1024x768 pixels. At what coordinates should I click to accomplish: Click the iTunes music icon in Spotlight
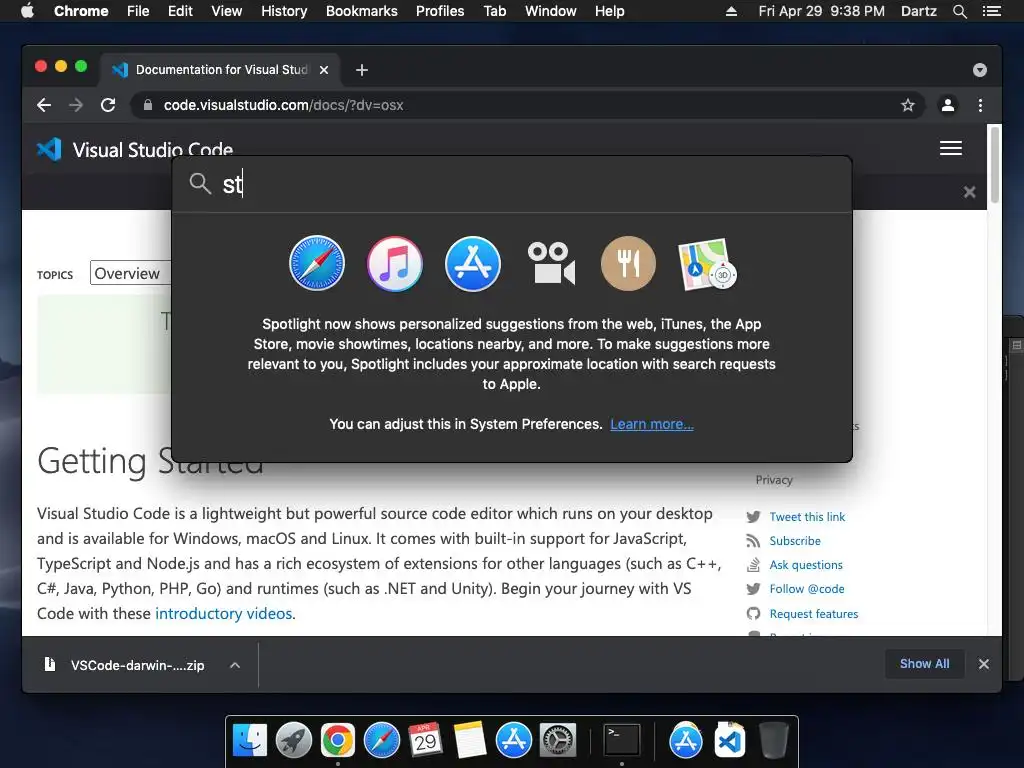tap(394, 263)
